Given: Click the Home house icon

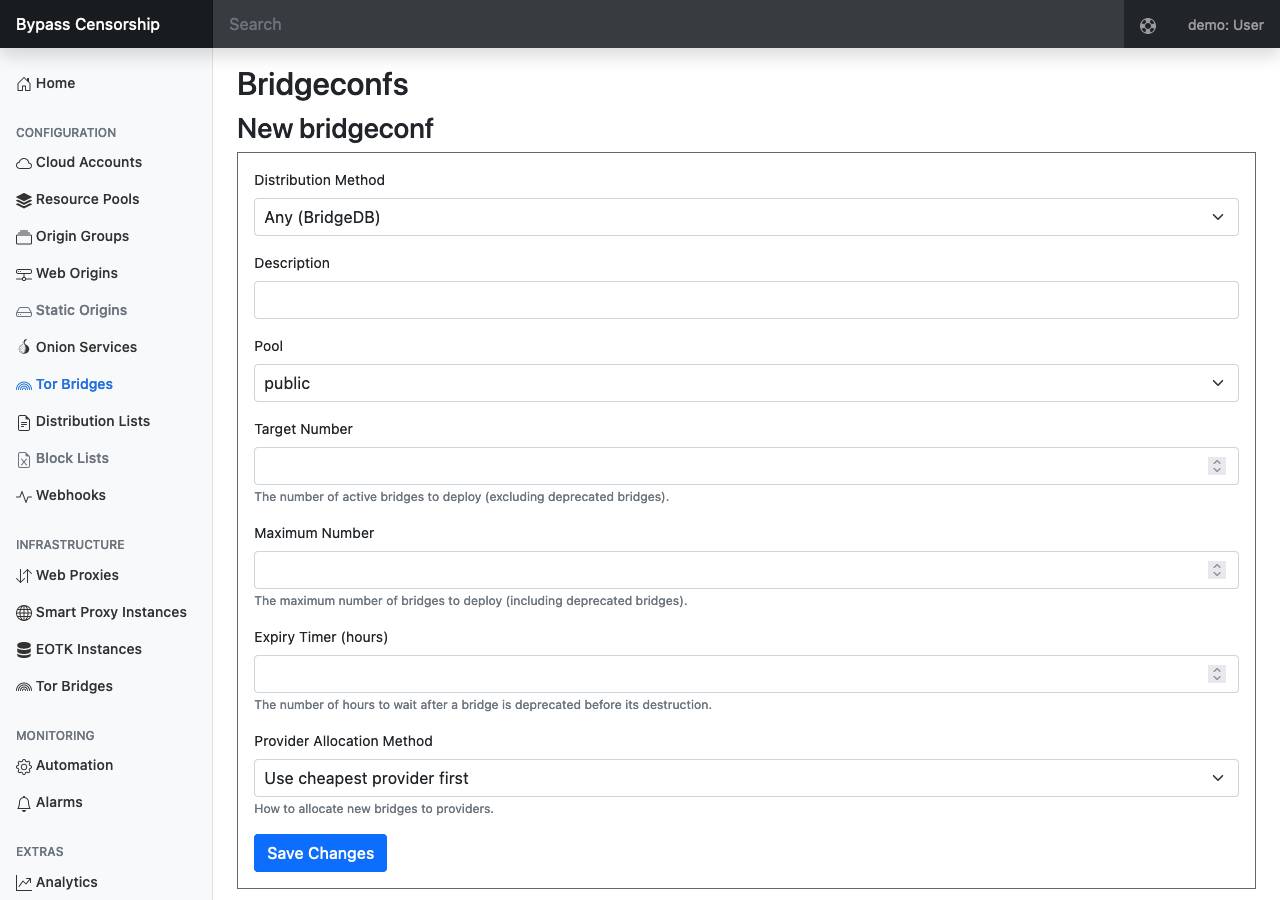Looking at the screenshot, I should (x=24, y=84).
